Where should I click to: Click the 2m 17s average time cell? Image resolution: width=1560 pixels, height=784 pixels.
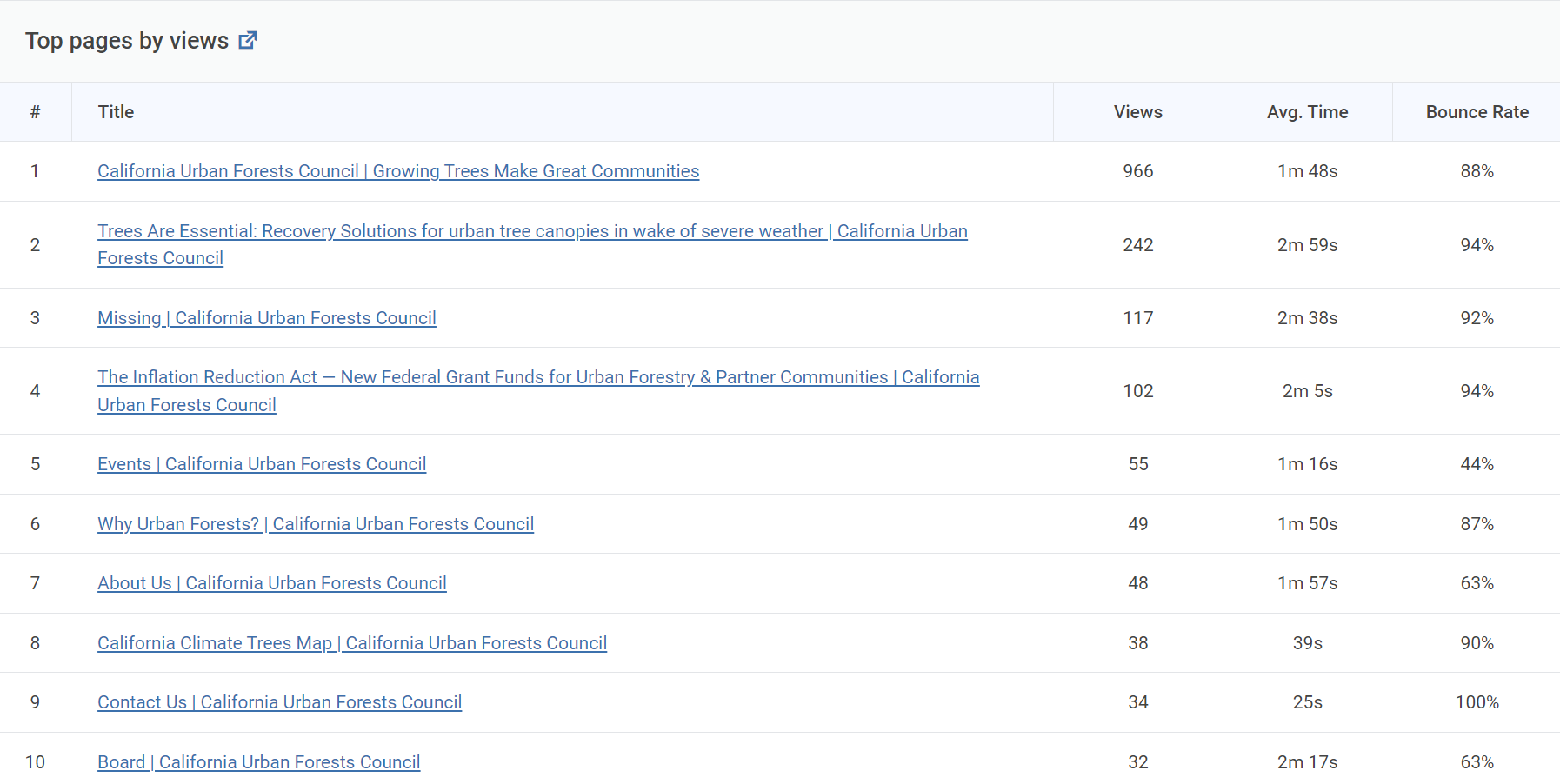tap(1308, 762)
